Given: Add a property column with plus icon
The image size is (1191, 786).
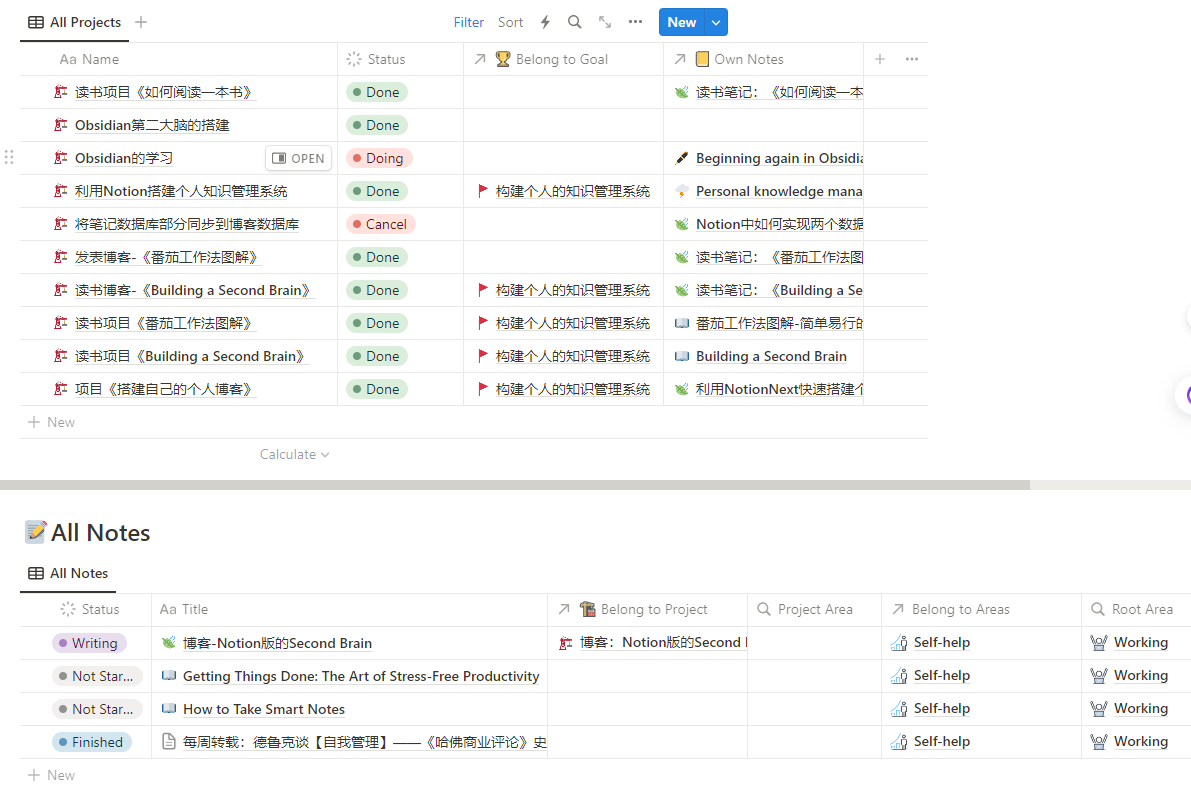Looking at the screenshot, I should coord(880,59).
